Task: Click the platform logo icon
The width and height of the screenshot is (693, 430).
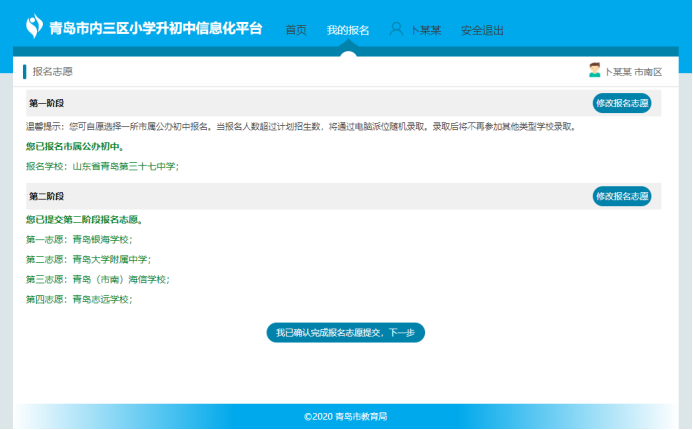Action: click(35, 25)
